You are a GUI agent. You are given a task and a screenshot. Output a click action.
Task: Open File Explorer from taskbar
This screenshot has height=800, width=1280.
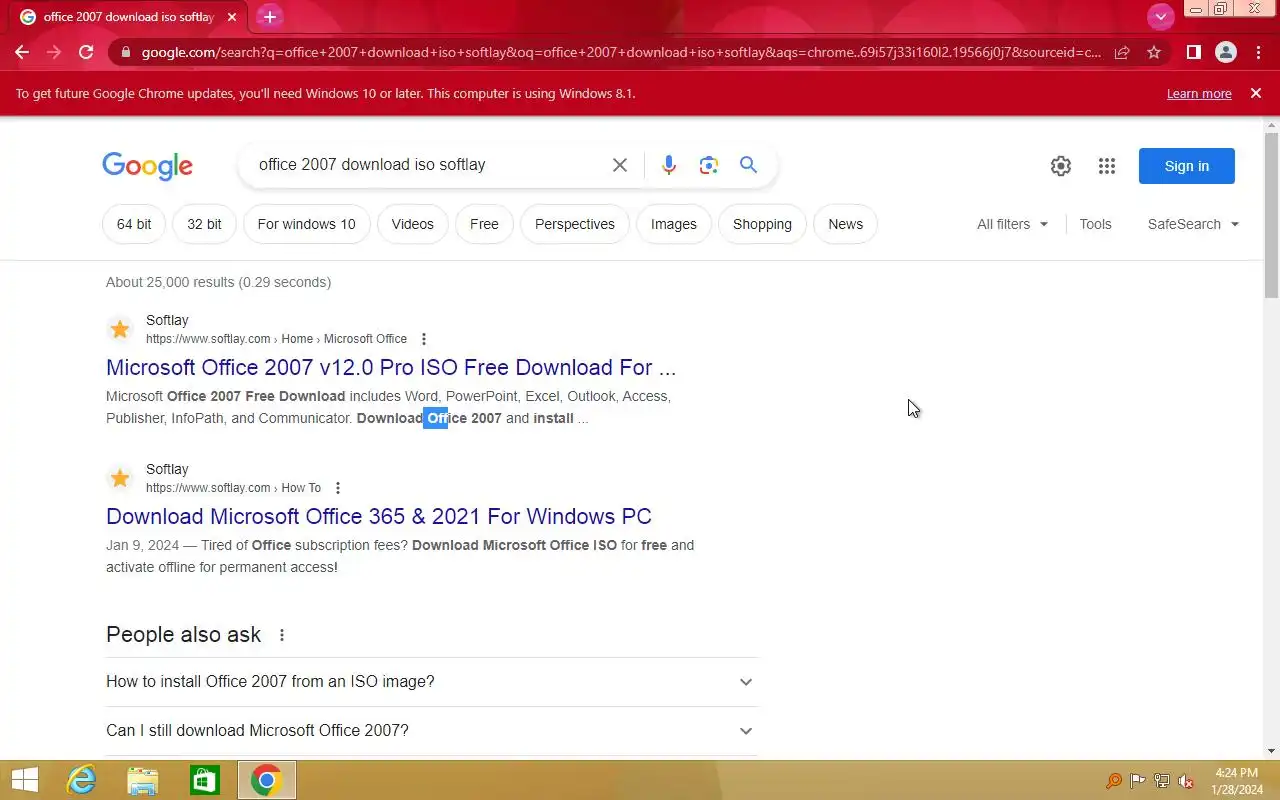tap(143, 780)
